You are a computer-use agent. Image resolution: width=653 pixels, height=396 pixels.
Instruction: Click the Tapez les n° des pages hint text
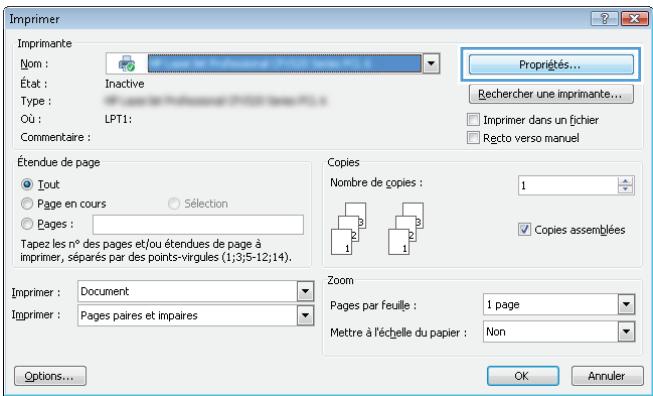[156, 250]
